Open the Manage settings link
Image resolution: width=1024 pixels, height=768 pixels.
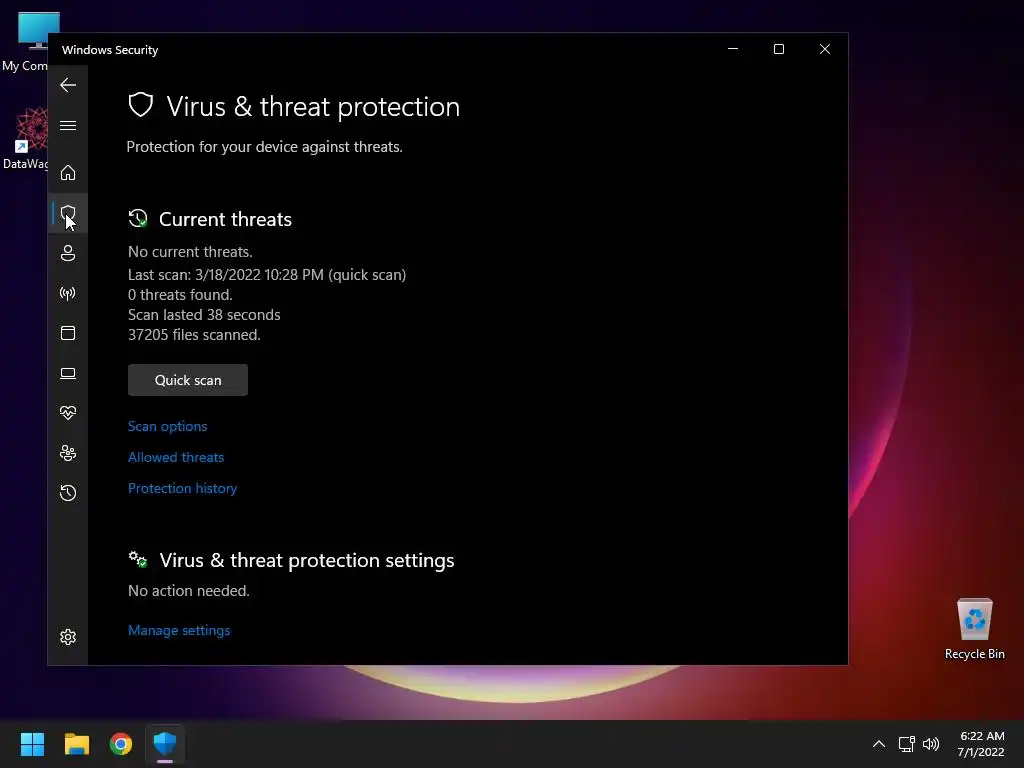coord(179,630)
